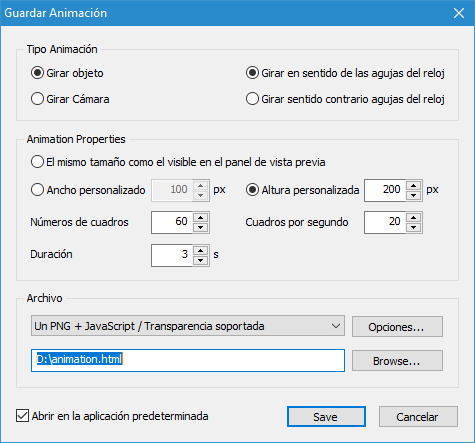Open the Opciones... dialog
Screen dimensions: 475x443
click(397, 327)
